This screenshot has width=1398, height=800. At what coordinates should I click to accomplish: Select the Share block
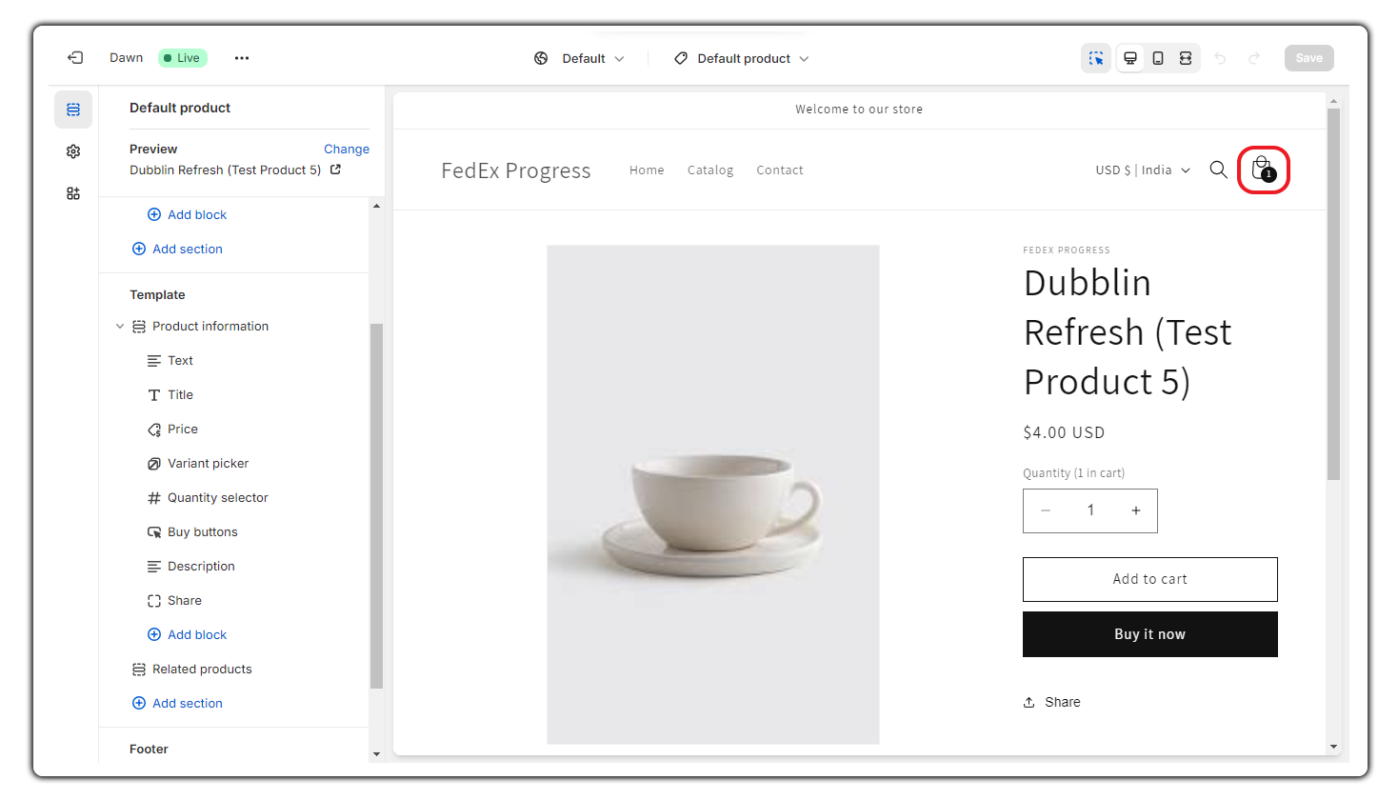(x=184, y=601)
